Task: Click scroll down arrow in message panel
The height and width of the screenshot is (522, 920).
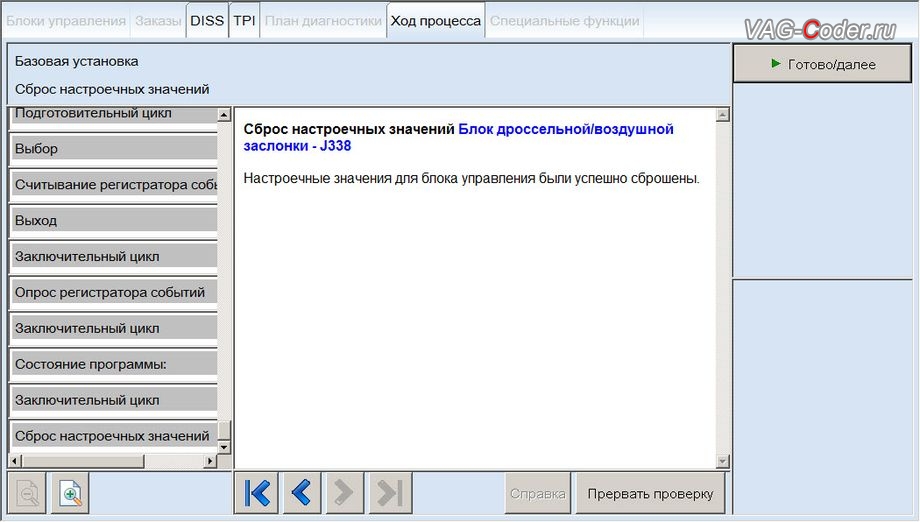Action: (x=723, y=461)
